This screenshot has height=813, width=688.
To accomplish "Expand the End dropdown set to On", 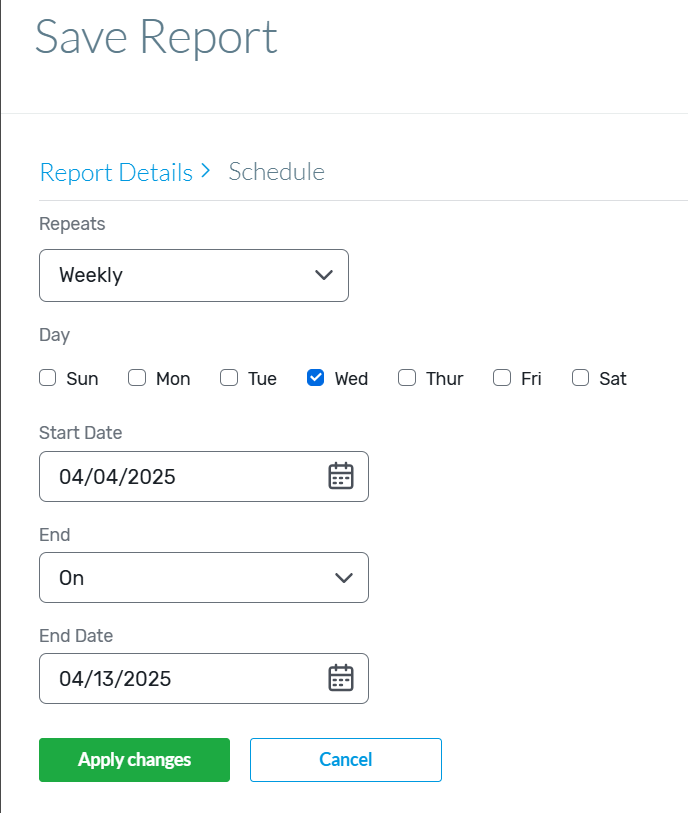I will (204, 578).
